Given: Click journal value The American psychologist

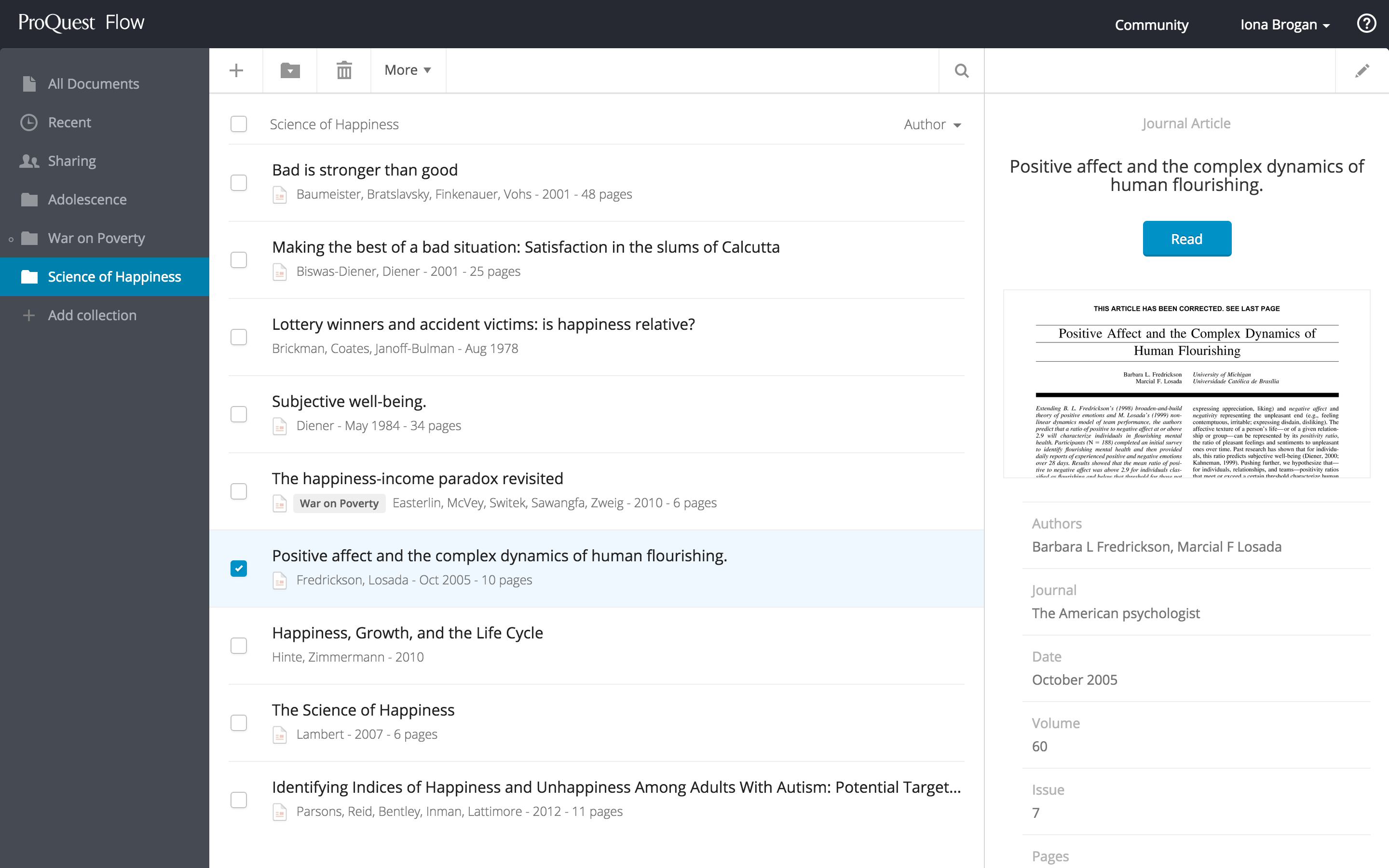Looking at the screenshot, I should (x=1116, y=613).
